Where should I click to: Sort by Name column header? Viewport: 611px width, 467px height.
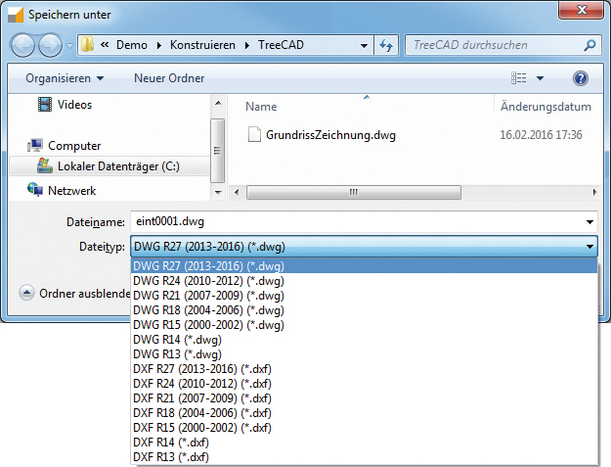click(x=261, y=106)
